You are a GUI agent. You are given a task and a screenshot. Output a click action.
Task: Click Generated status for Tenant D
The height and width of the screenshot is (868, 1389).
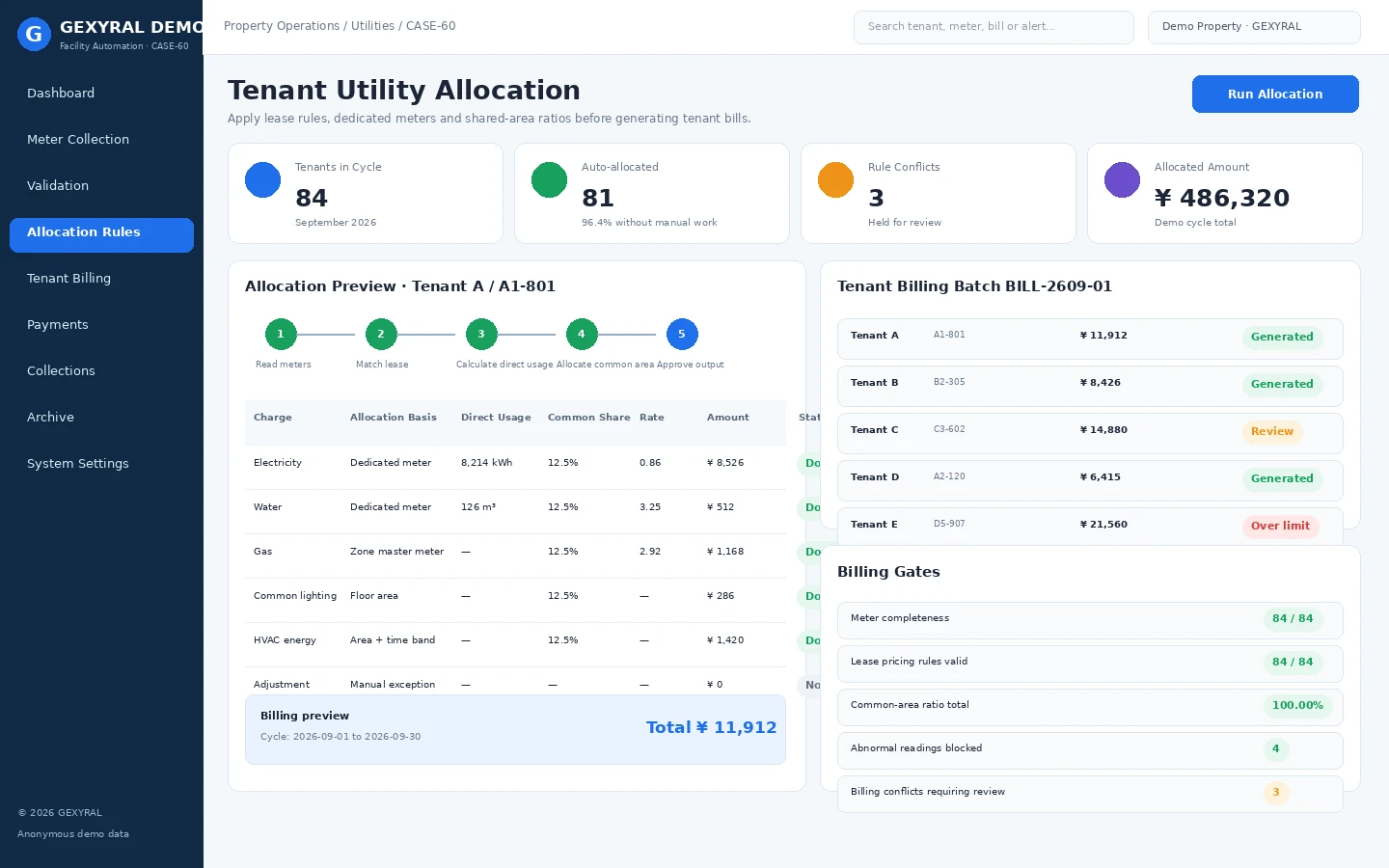[x=1282, y=478]
